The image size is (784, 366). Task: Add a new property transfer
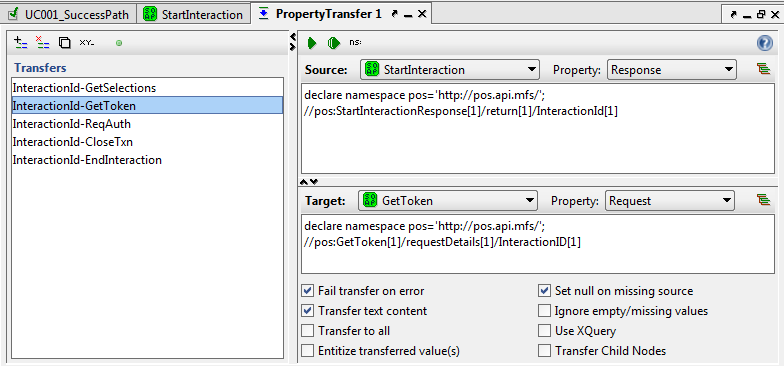(x=20, y=43)
